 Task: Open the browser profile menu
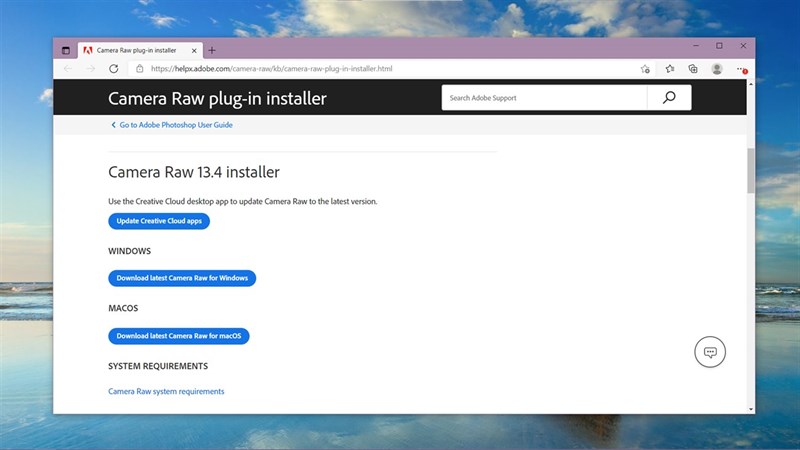[x=717, y=68]
